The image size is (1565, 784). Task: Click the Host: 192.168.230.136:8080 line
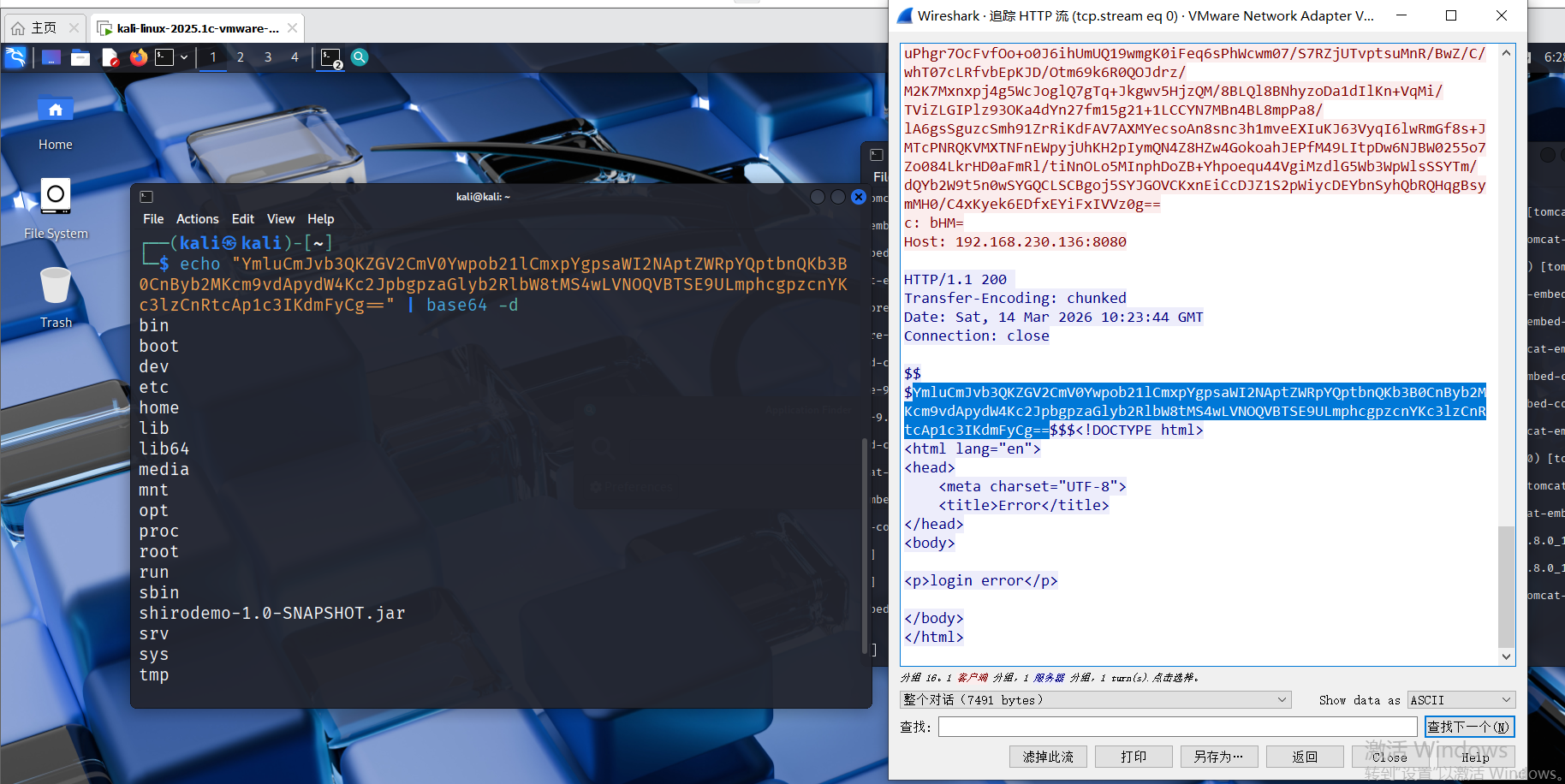point(1015,241)
